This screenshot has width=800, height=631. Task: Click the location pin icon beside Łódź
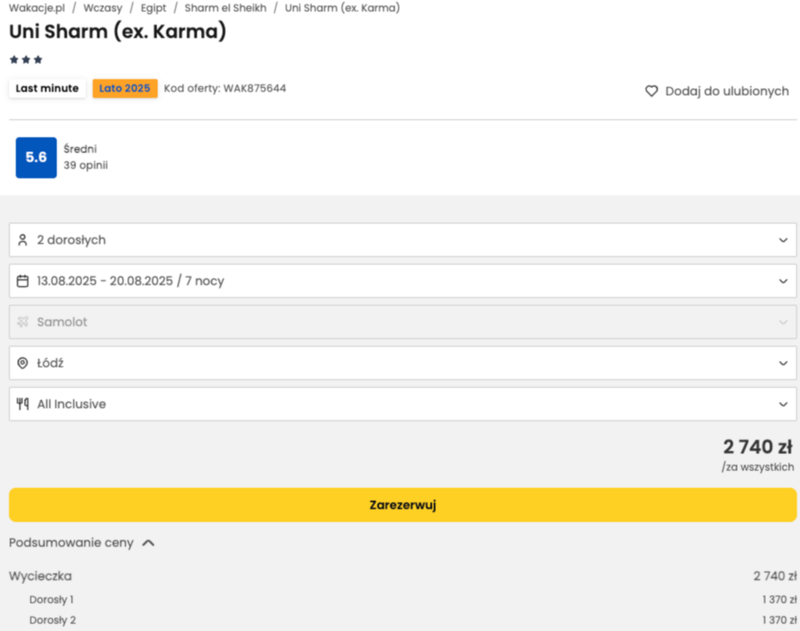pyautogui.click(x=22, y=363)
